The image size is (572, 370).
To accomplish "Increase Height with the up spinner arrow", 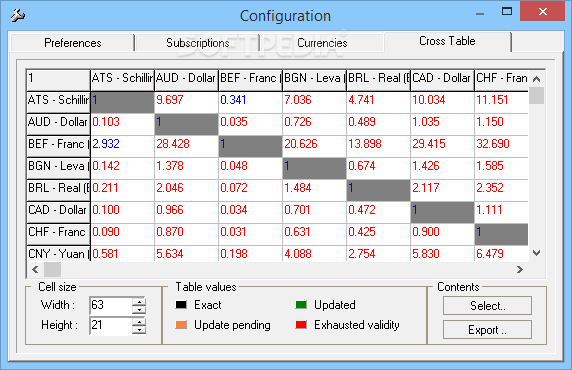I will coord(139,321).
